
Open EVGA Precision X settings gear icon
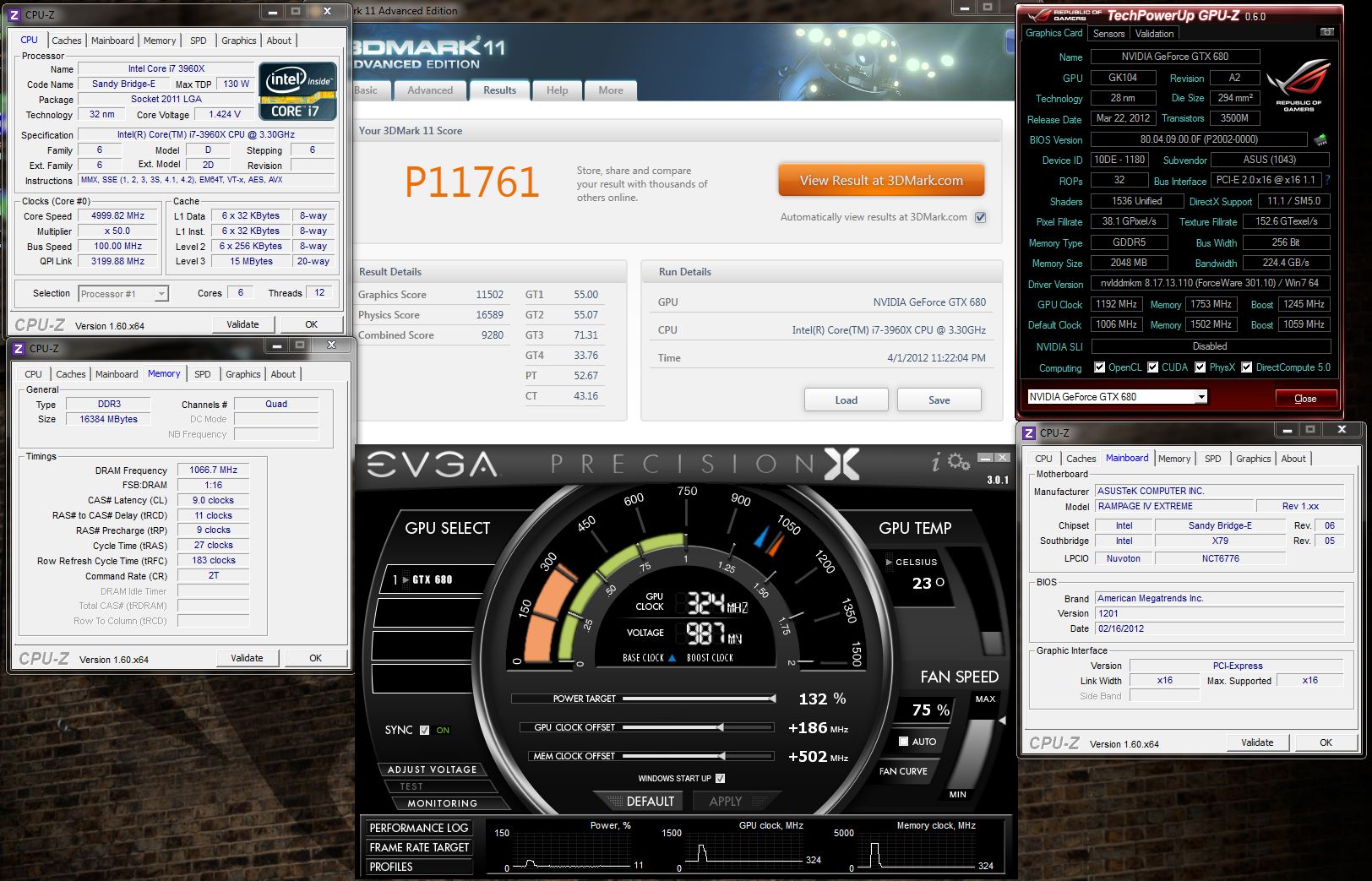coord(958,461)
